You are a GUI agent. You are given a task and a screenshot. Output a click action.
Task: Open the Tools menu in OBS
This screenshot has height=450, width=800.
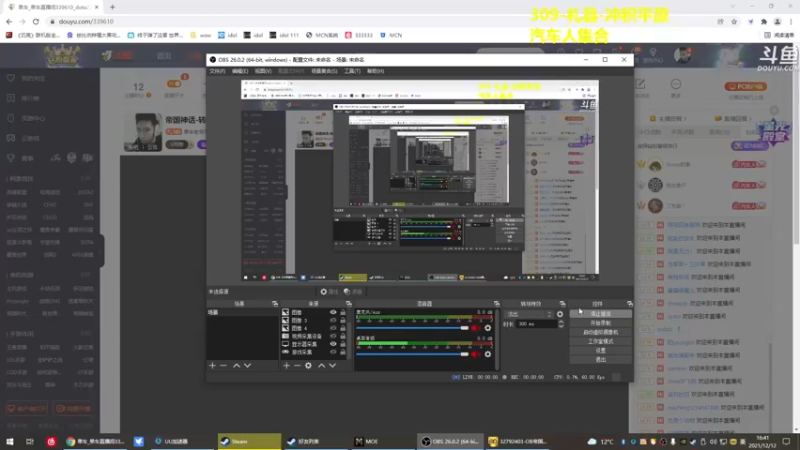352,71
